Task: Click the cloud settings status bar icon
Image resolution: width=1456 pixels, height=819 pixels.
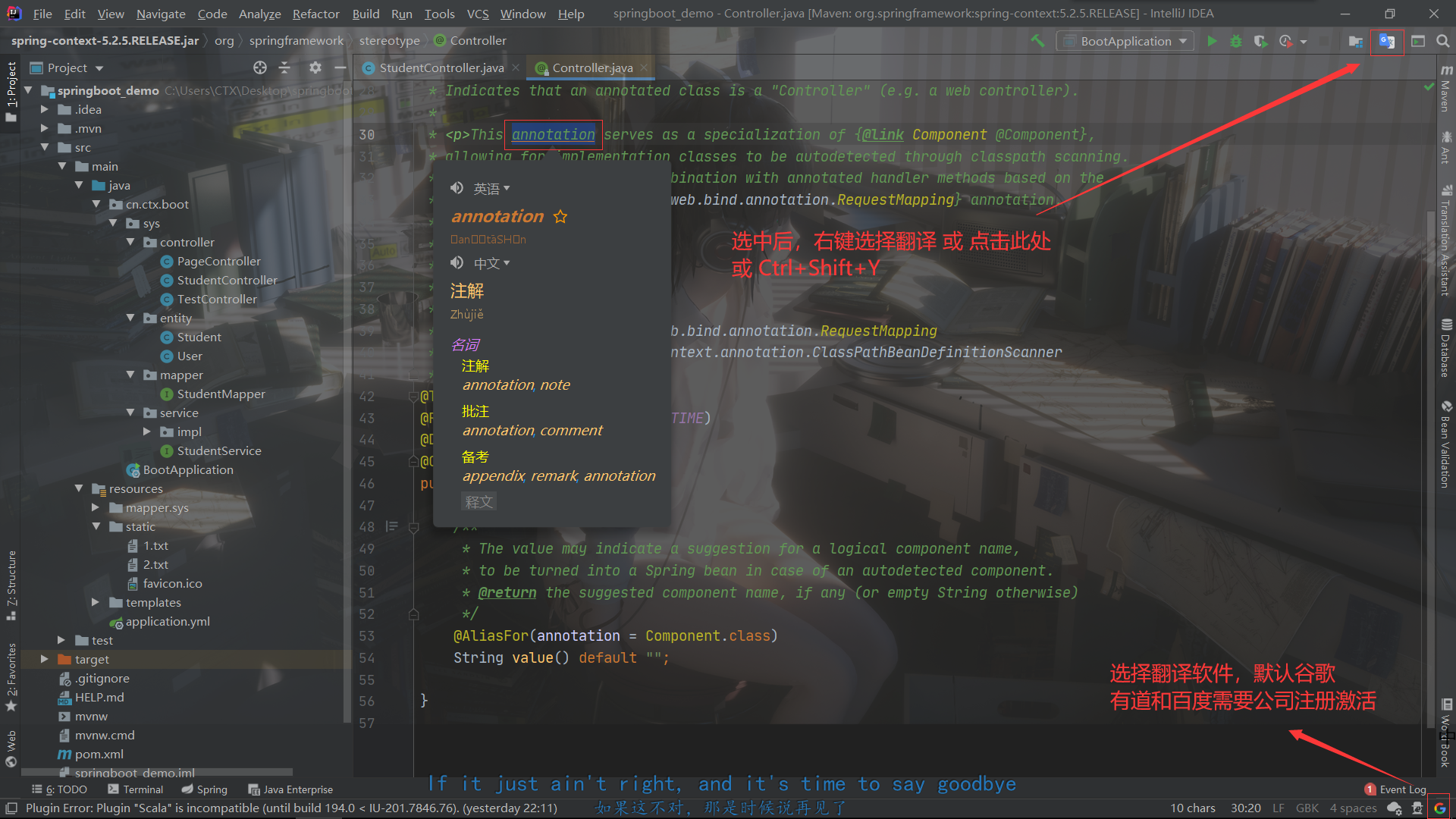Action: [x=1394, y=808]
